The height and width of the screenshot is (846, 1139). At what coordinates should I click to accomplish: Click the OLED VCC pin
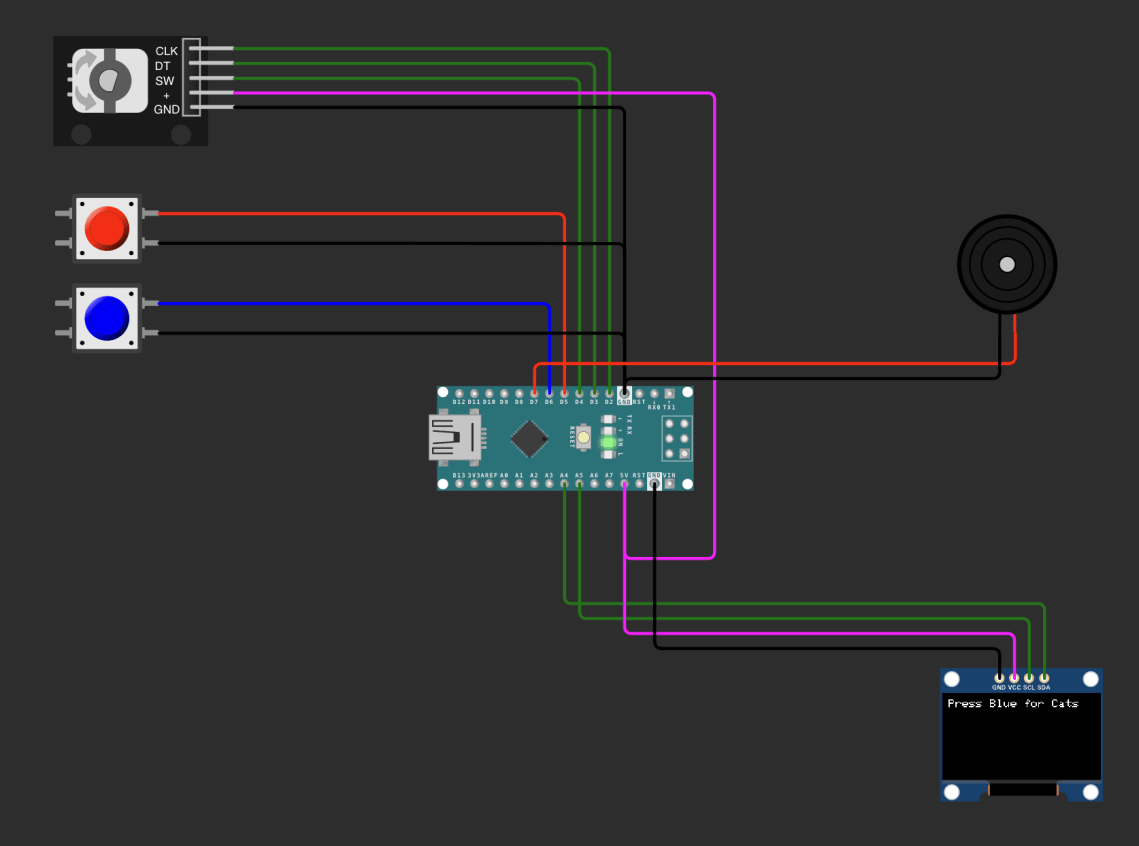[1014, 678]
